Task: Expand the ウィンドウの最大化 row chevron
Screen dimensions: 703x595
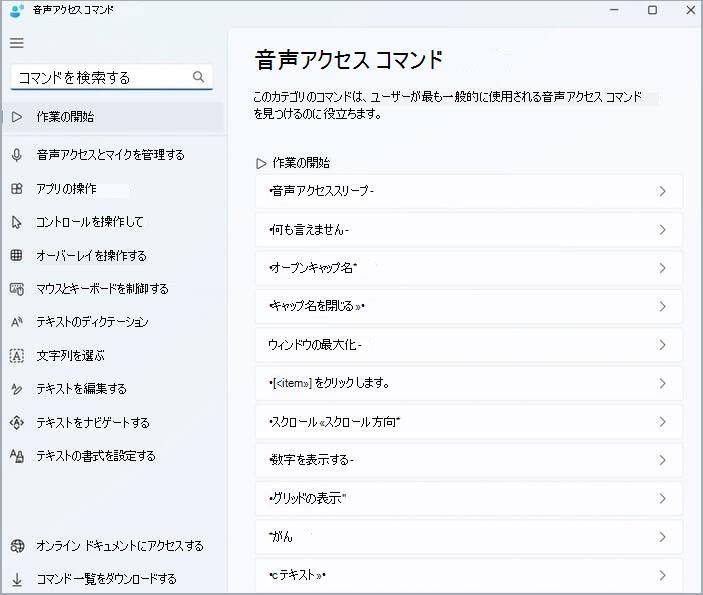Action: pos(662,345)
